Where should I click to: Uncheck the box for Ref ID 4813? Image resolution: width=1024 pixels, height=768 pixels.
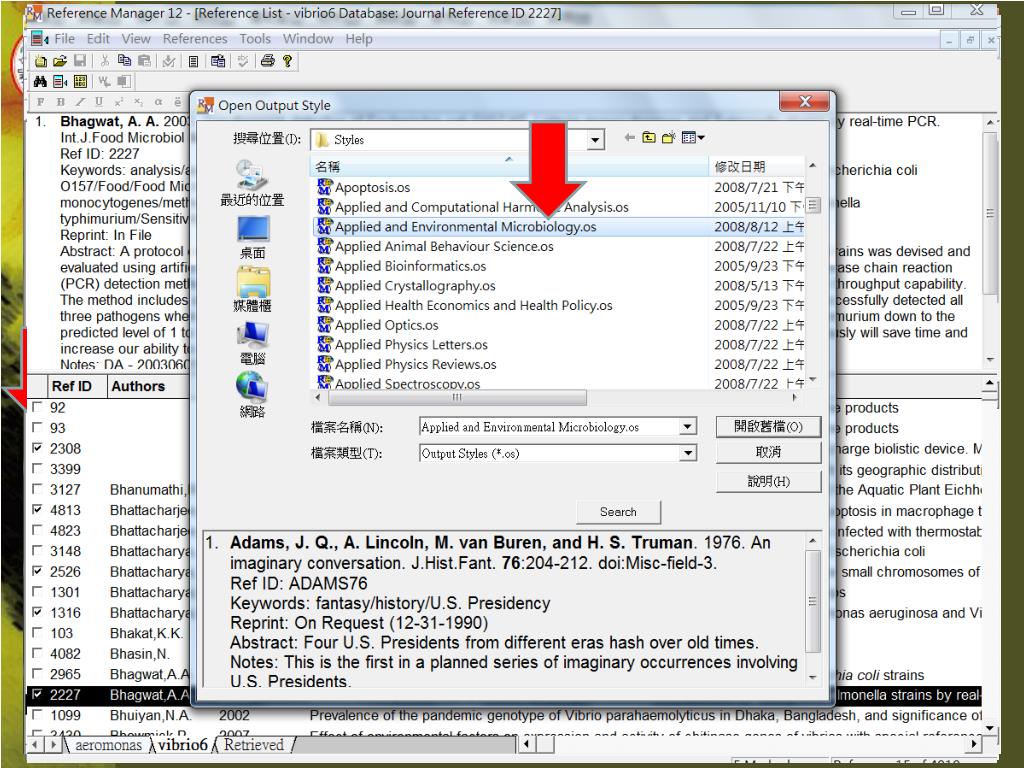(38, 509)
